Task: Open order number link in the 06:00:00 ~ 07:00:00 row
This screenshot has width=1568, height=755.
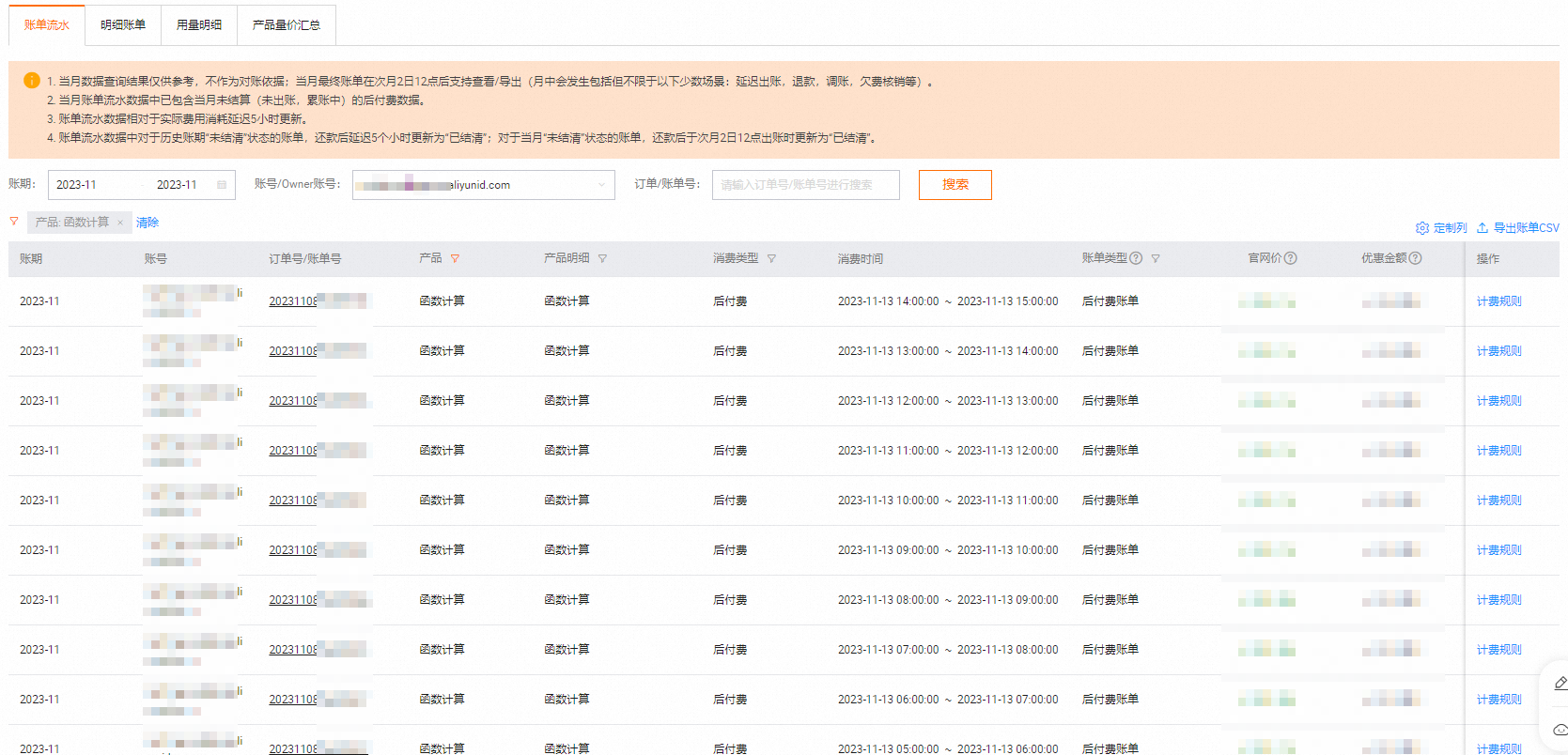Action: coord(318,700)
